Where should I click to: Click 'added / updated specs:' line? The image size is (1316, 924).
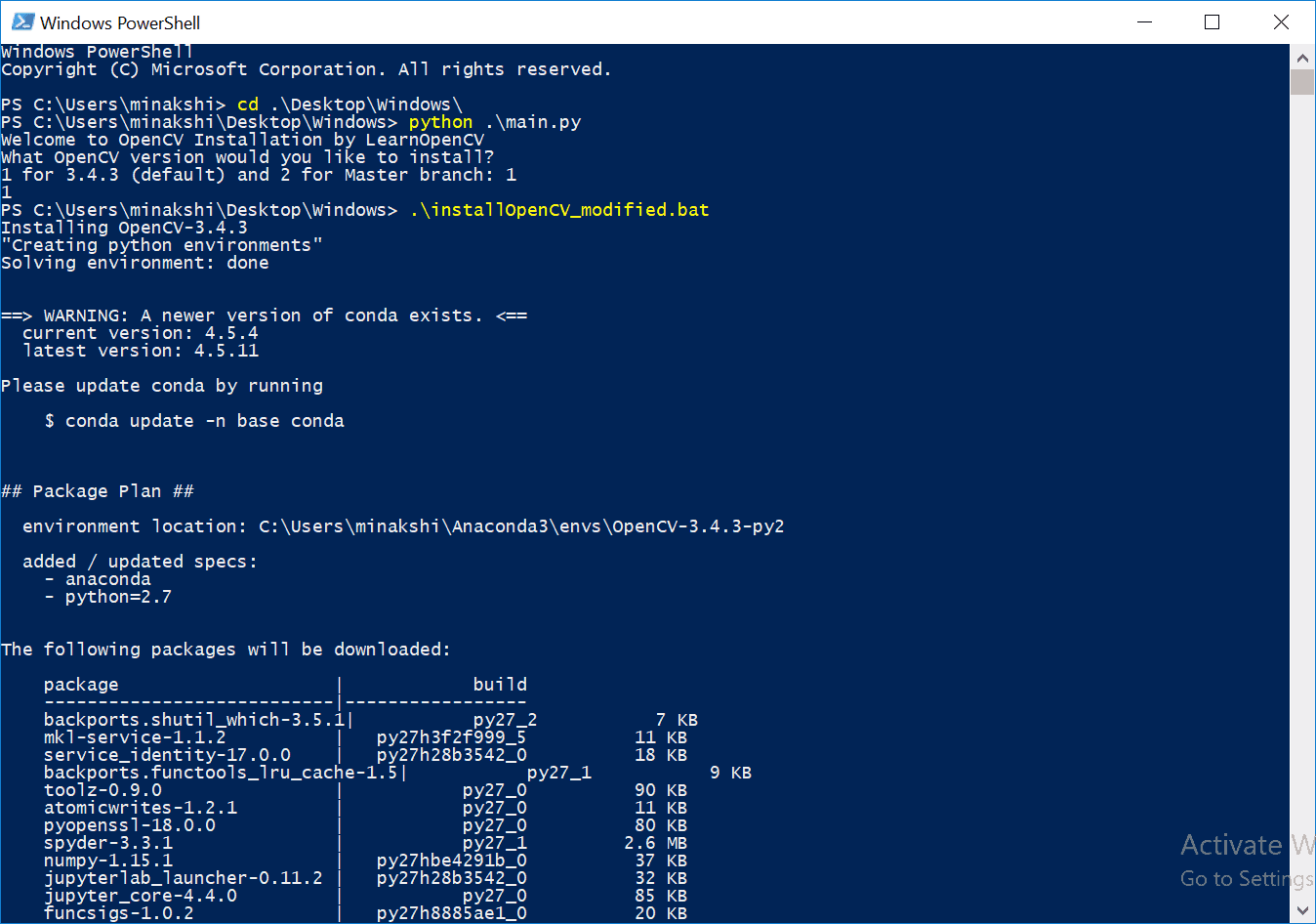click(140, 562)
